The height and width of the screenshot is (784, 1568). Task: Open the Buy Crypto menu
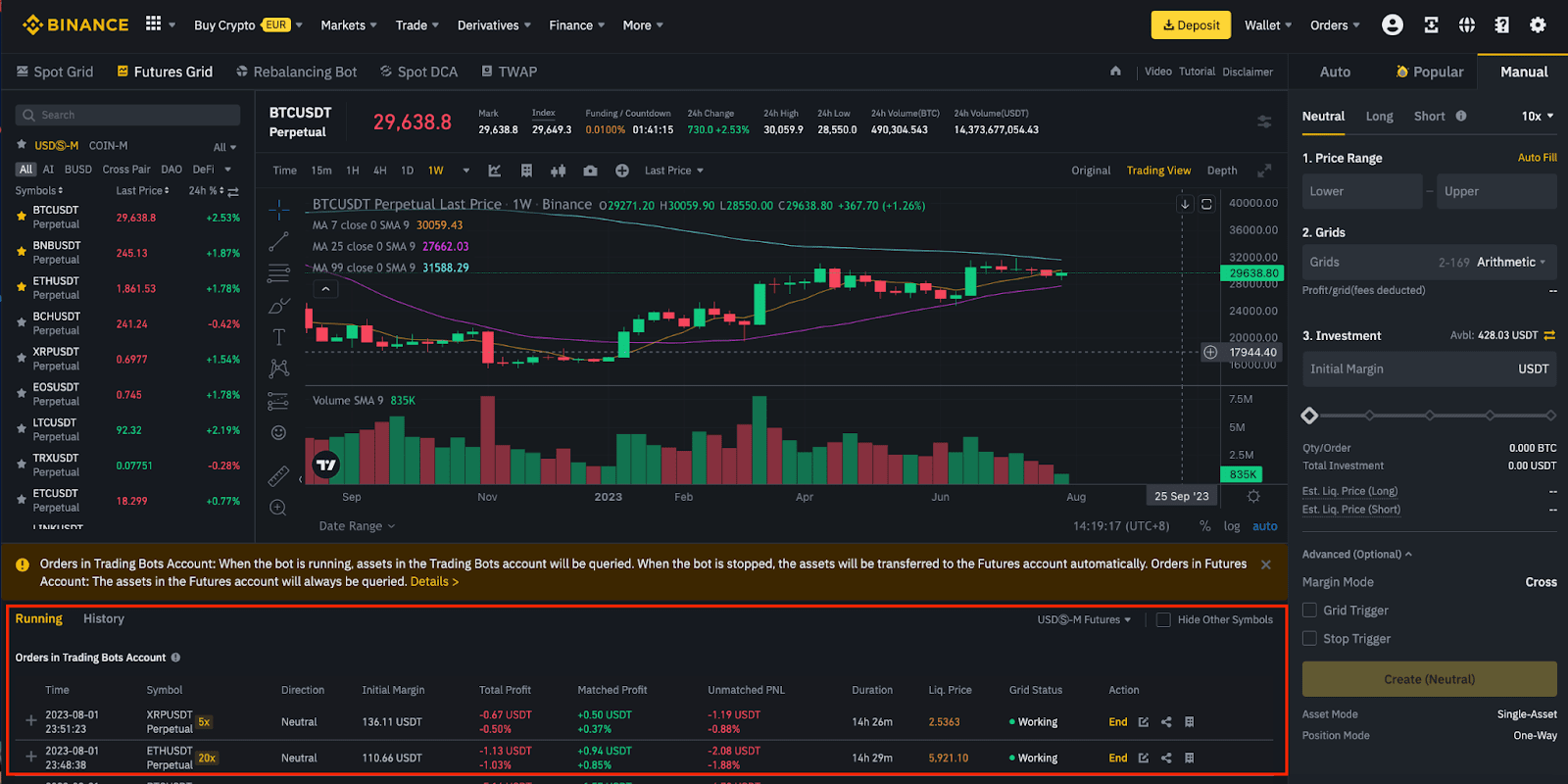tap(248, 25)
